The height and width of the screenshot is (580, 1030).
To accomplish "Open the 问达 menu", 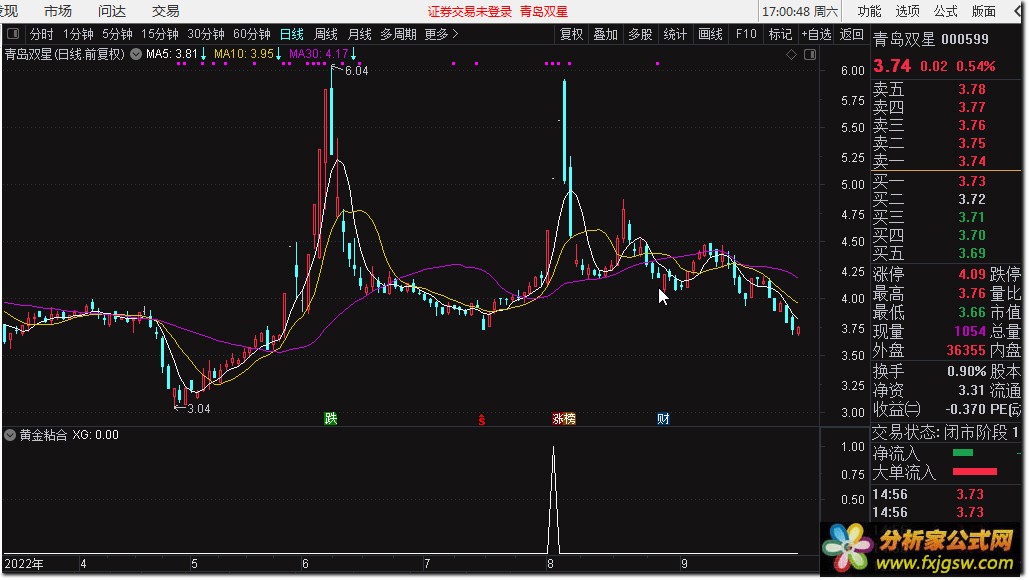I will click(112, 11).
